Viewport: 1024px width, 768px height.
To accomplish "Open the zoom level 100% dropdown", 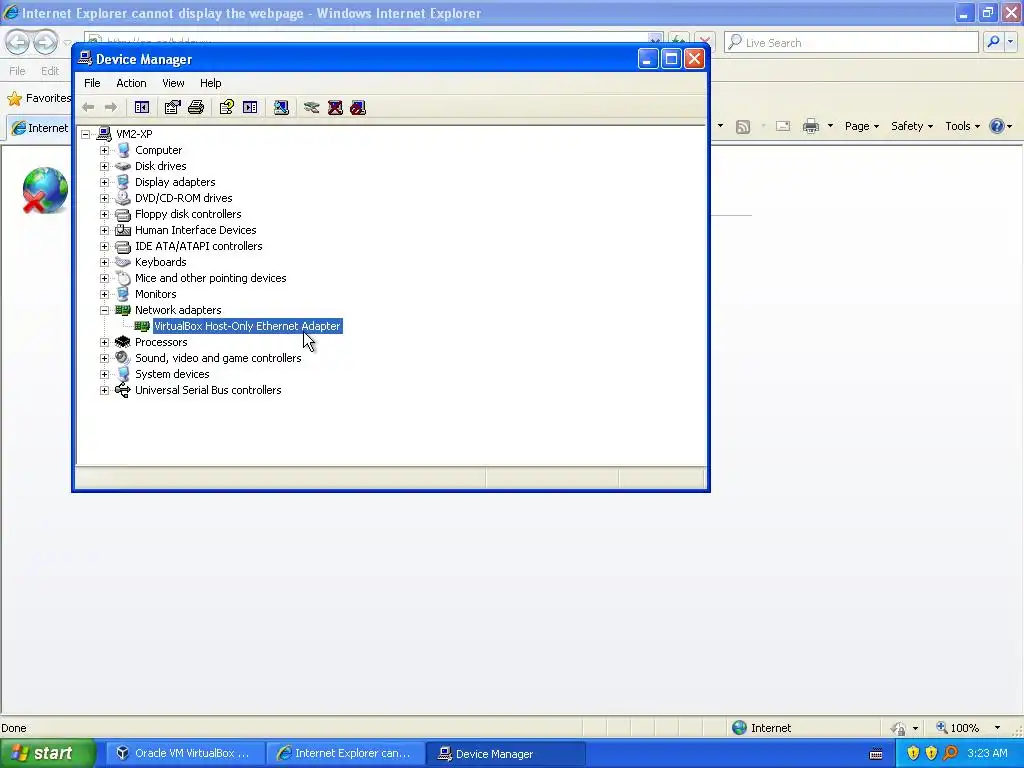I will [x=997, y=728].
